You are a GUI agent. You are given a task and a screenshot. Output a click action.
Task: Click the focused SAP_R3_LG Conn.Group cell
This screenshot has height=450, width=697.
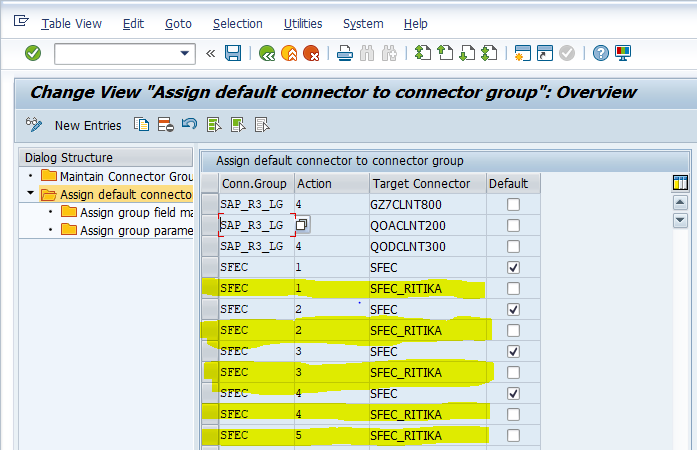pyautogui.click(x=256, y=225)
